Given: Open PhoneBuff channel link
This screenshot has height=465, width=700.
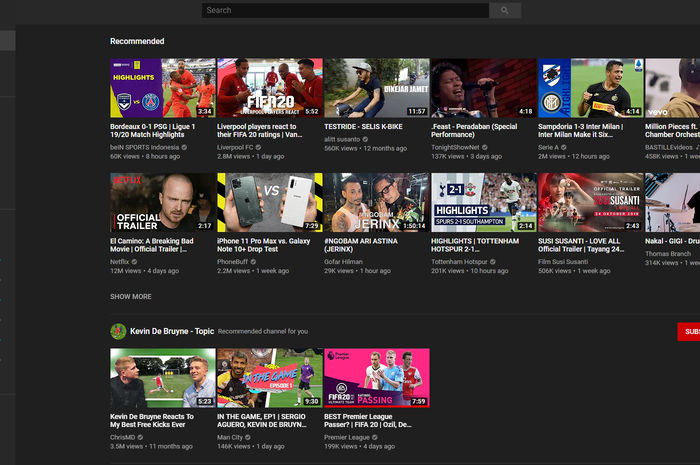Looking at the screenshot, I should pyautogui.click(x=233, y=262).
